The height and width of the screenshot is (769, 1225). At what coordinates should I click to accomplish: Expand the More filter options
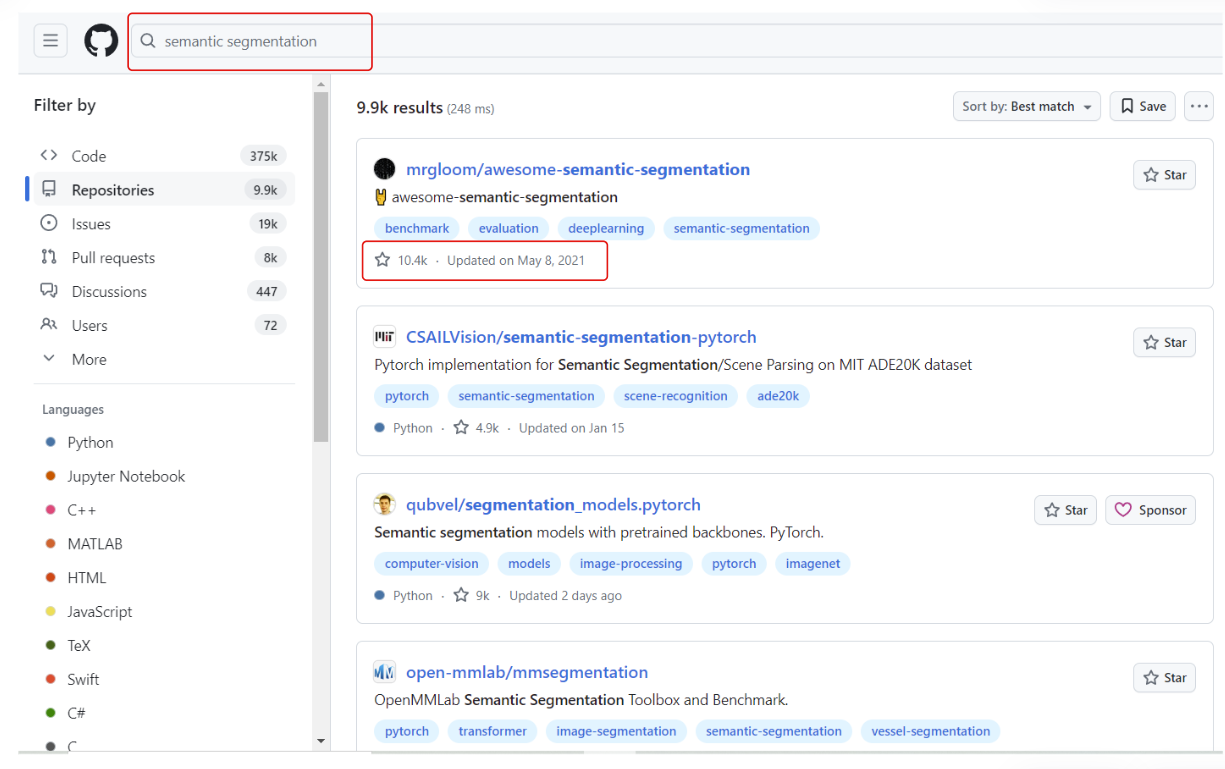[161, 359]
